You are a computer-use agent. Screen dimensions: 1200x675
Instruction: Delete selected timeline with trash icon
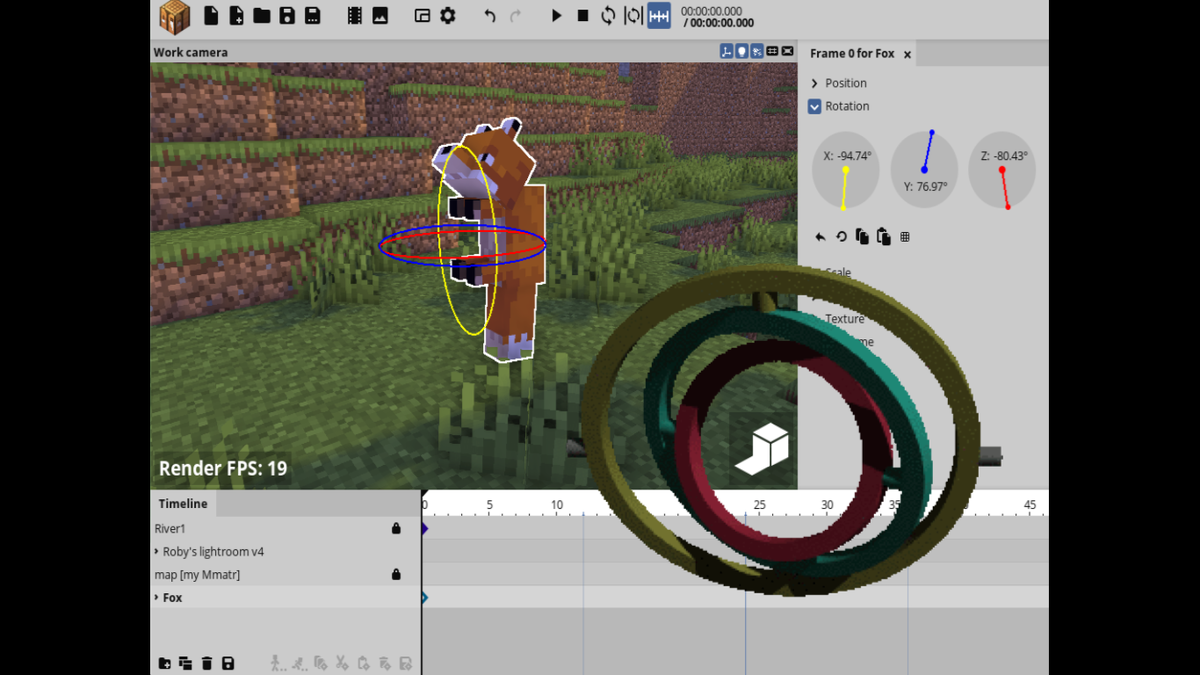point(207,663)
